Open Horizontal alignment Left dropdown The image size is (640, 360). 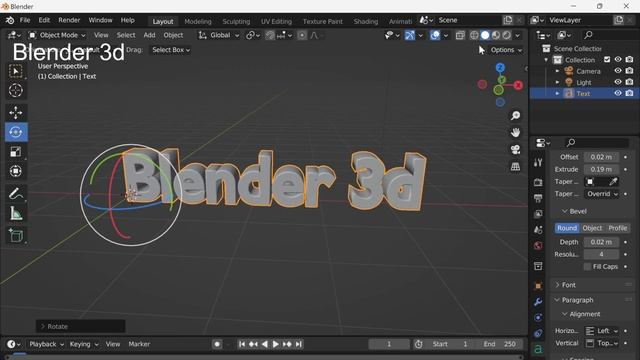(x=602, y=331)
